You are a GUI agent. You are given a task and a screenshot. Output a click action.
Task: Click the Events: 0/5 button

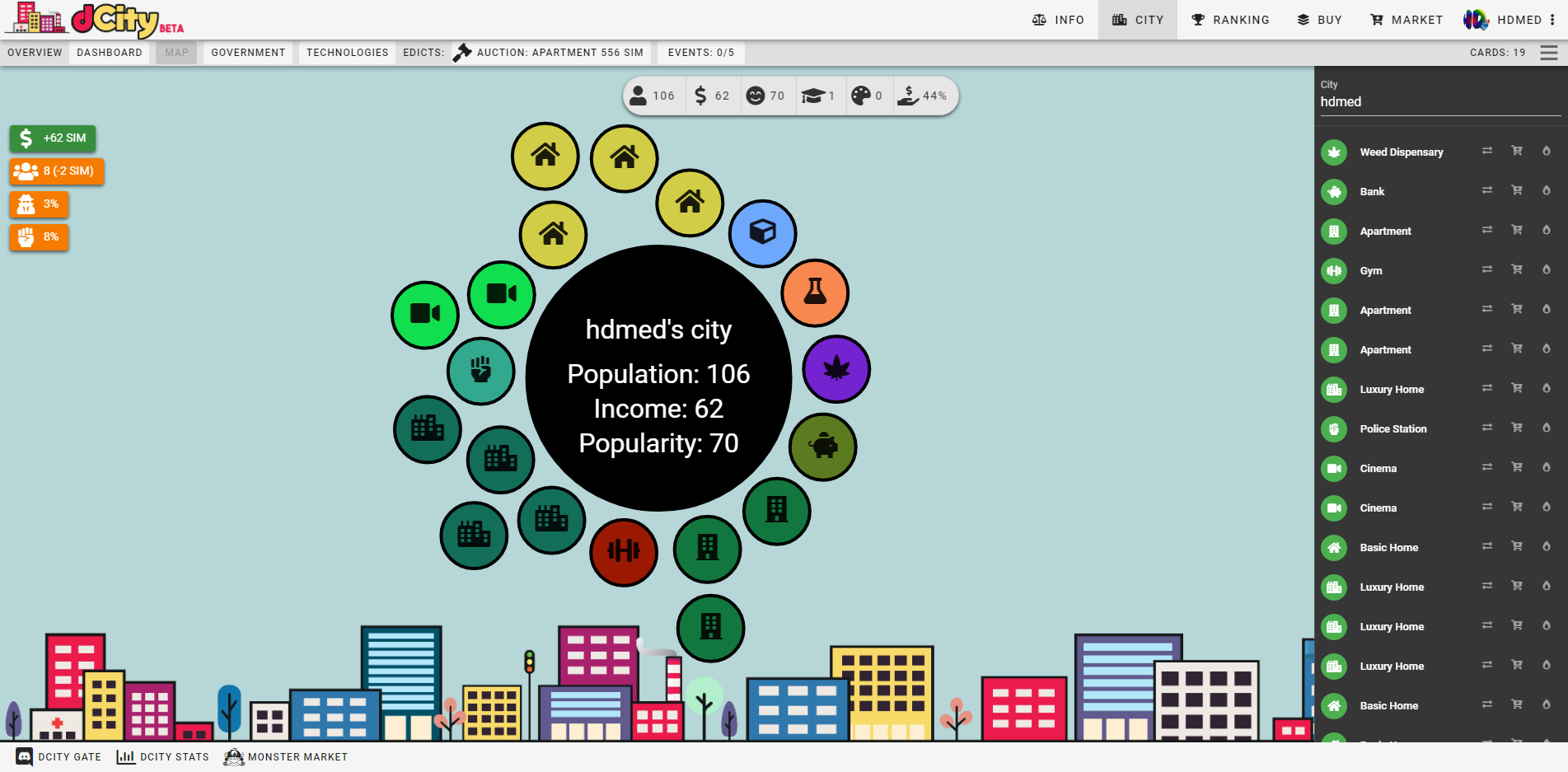[700, 53]
